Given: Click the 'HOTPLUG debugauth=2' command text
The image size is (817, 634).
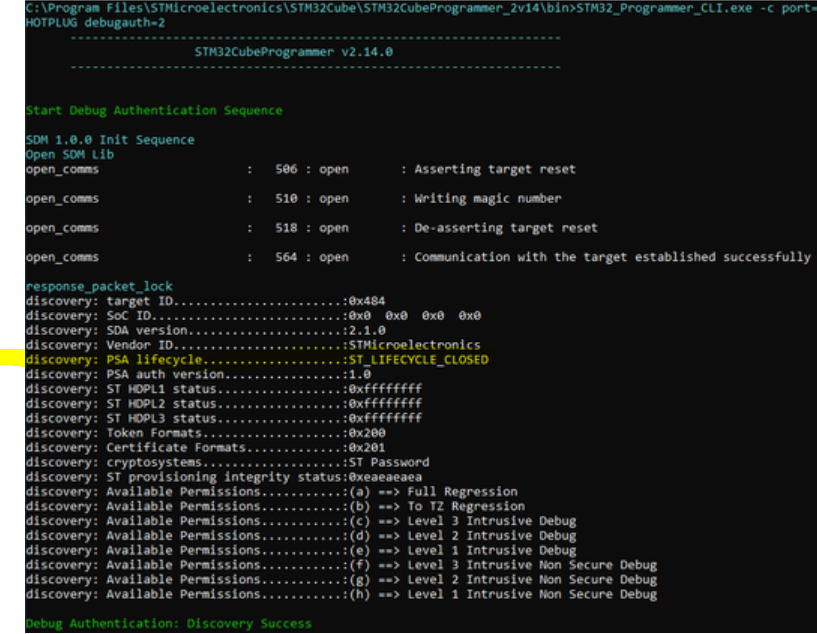Looking at the screenshot, I should [x=95, y=23].
